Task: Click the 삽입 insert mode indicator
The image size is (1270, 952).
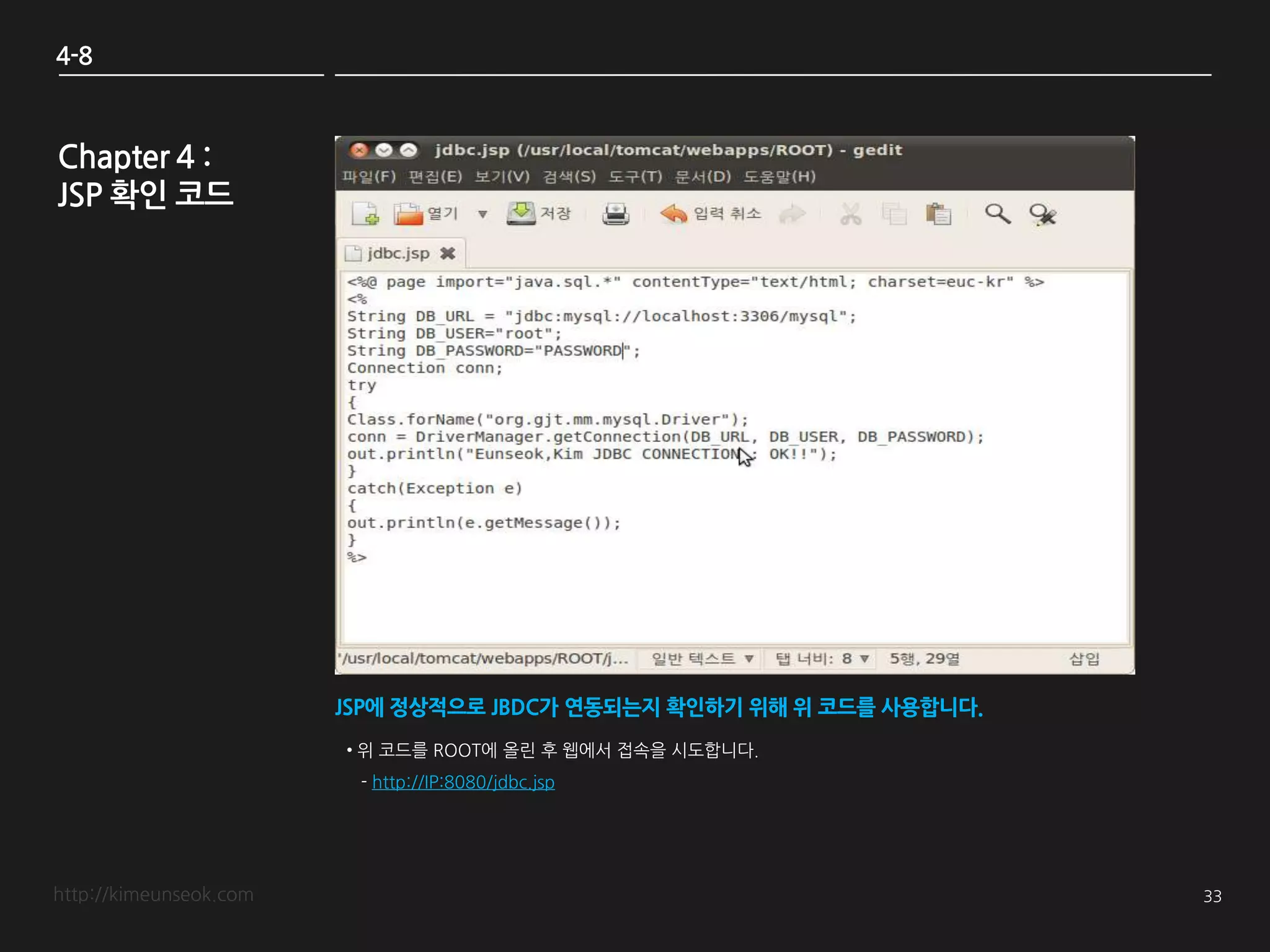Action: [x=1085, y=658]
